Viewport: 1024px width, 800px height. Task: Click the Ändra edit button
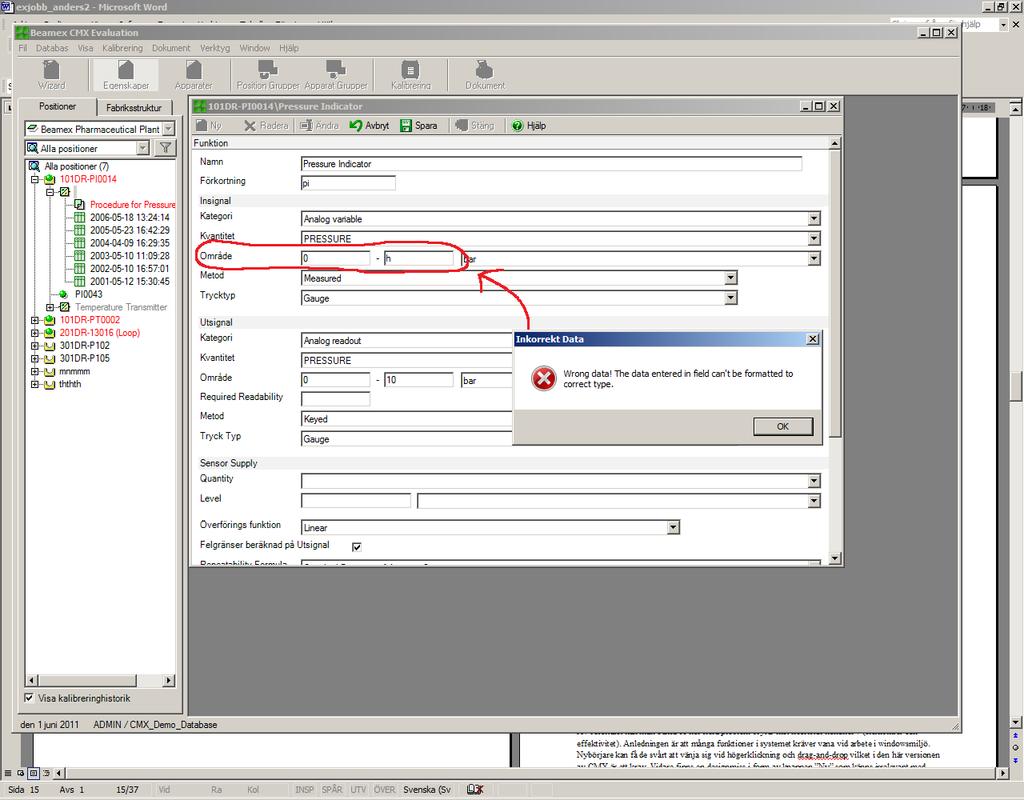click(x=319, y=125)
